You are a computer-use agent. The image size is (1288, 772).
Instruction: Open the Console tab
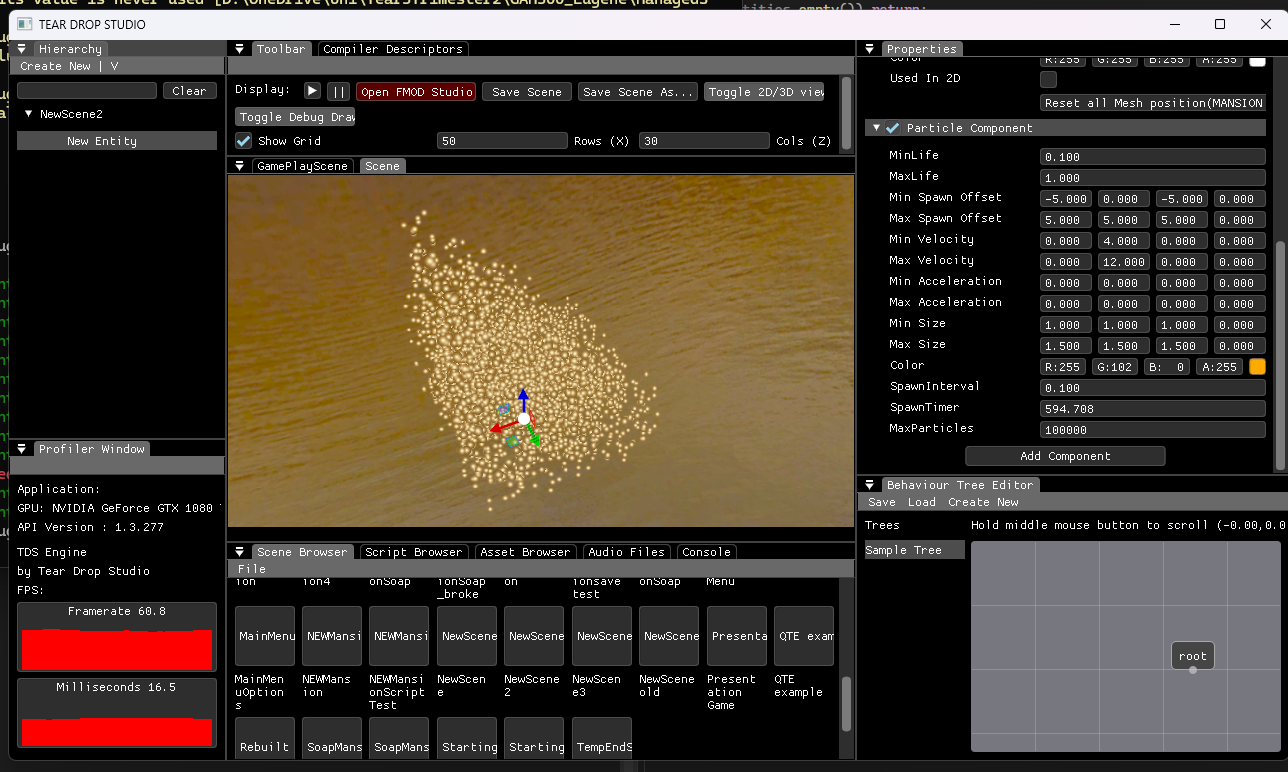click(x=706, y=551)
